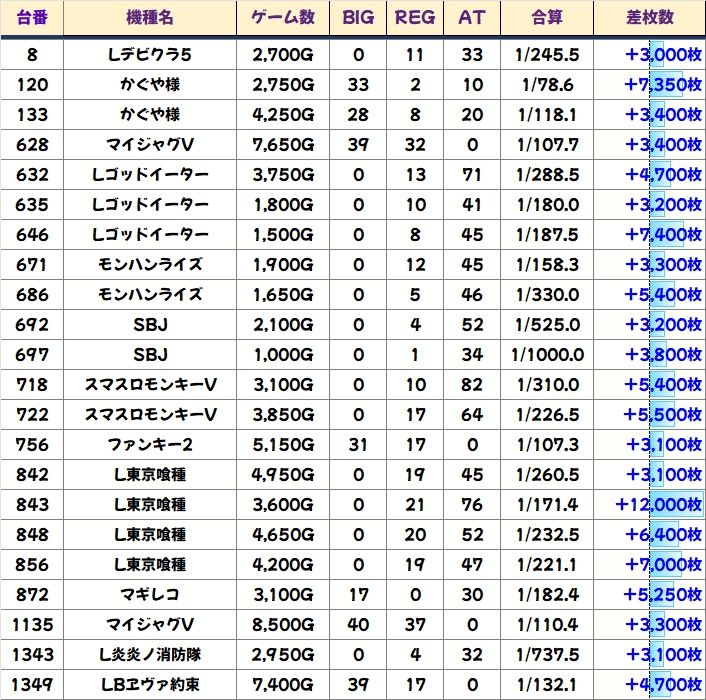
Task: Click the 差枚数 column header
Action: pyautogui.click(x=650, y=18)
